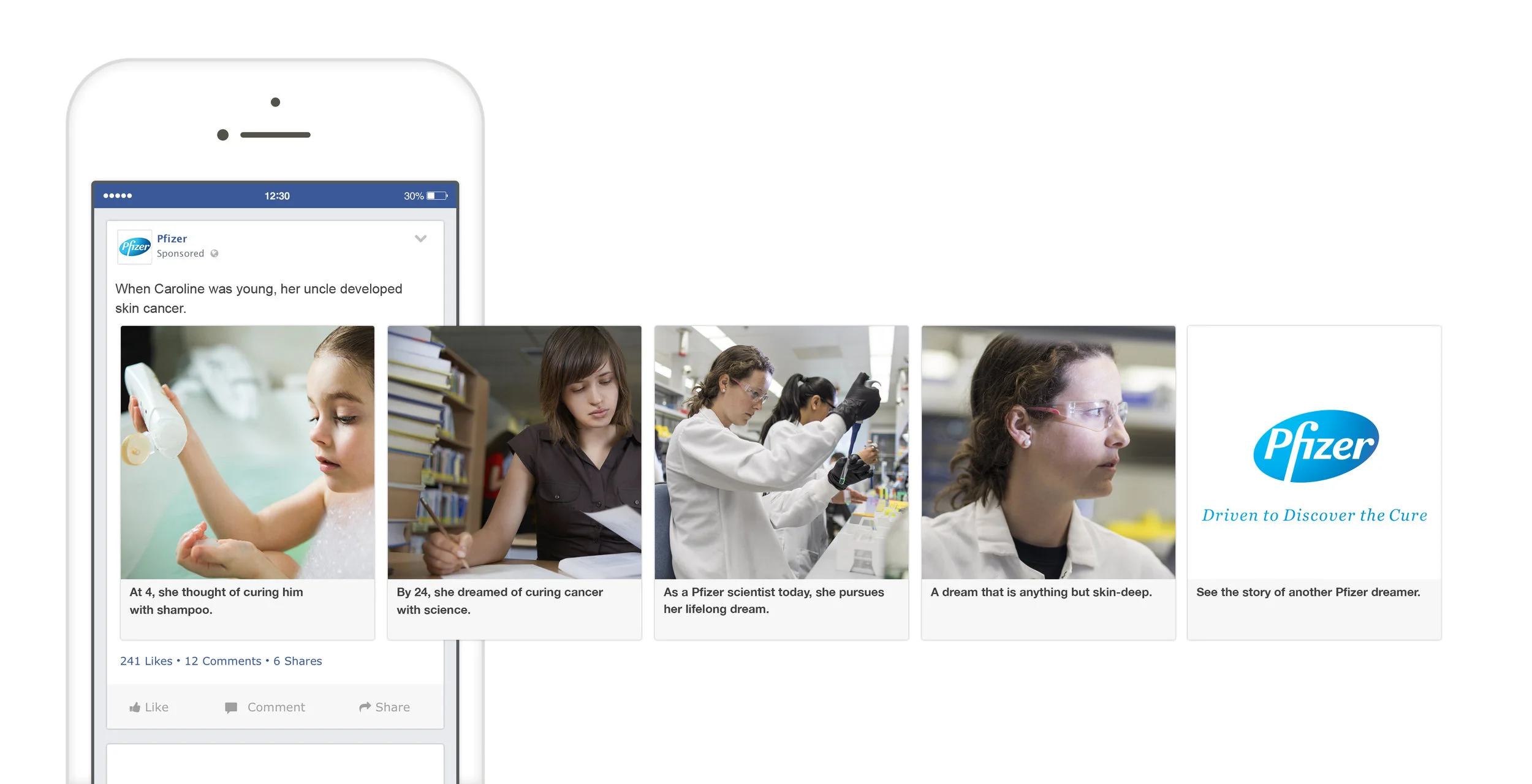Open the scientist close-up with safety glasses image
1532x784 pixels.
coord(1049,452)
